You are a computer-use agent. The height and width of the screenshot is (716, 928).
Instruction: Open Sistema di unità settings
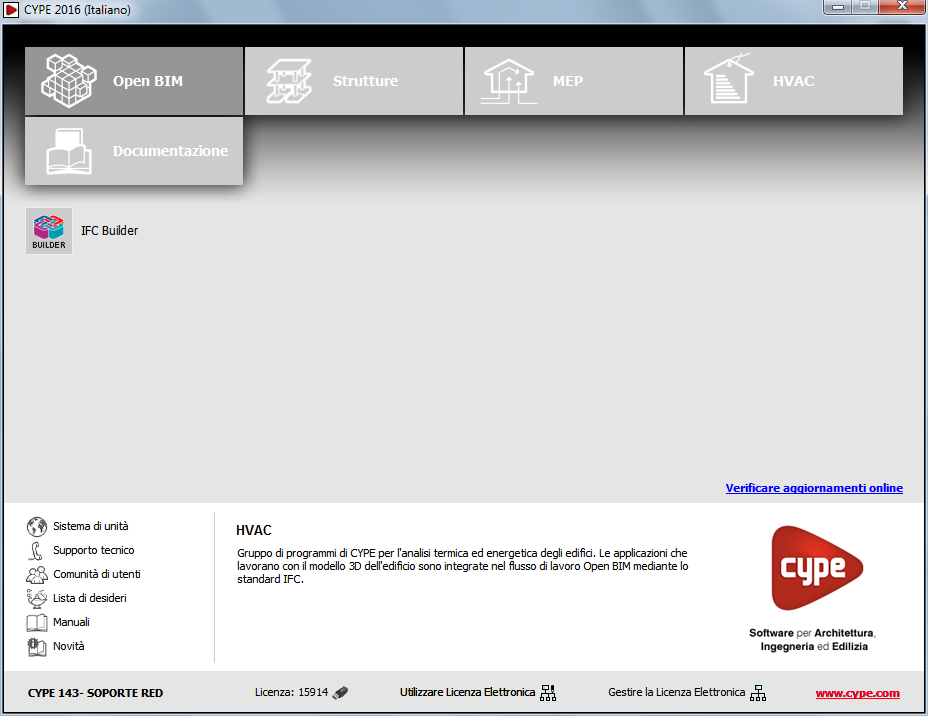coord(91,526)
